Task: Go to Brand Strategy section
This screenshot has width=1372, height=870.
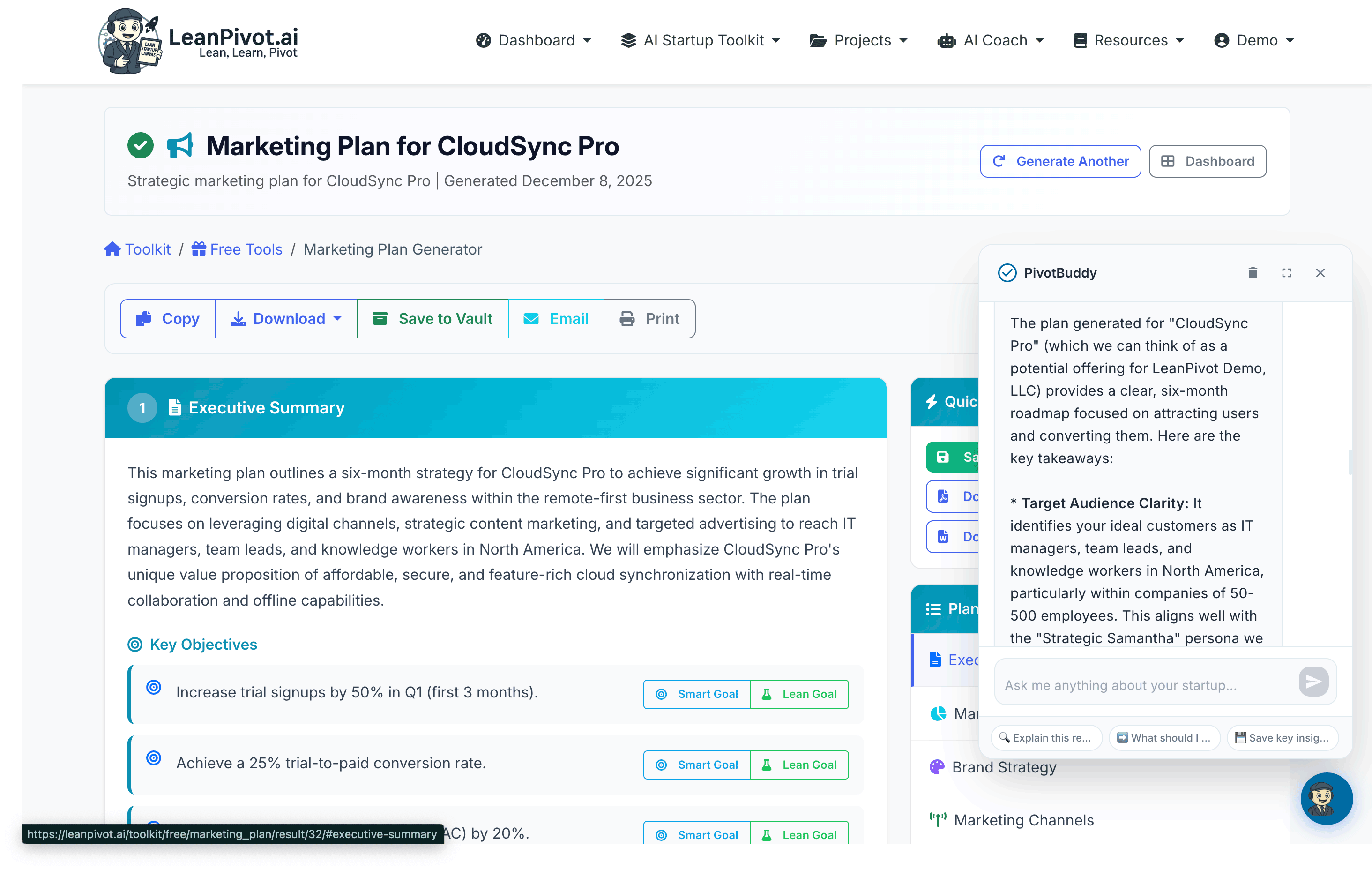Action: (x=1003, y=767)
